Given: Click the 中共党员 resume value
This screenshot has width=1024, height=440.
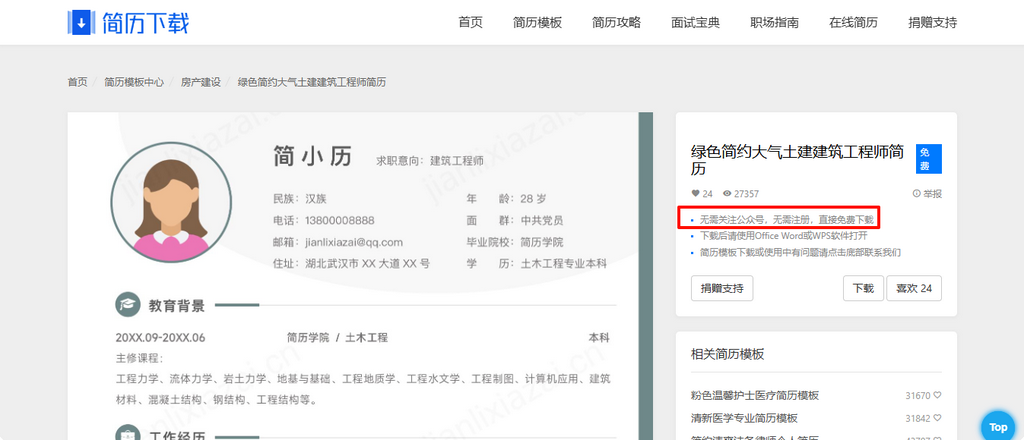Looking at the screenshot, I should pos(542,221).
